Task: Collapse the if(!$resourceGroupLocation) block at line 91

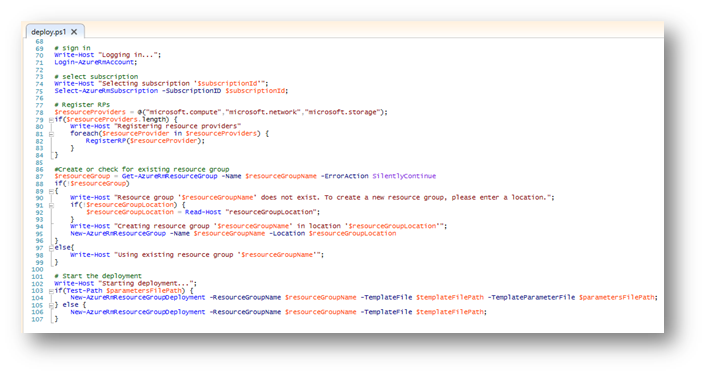Action: (x=51, y=205)
